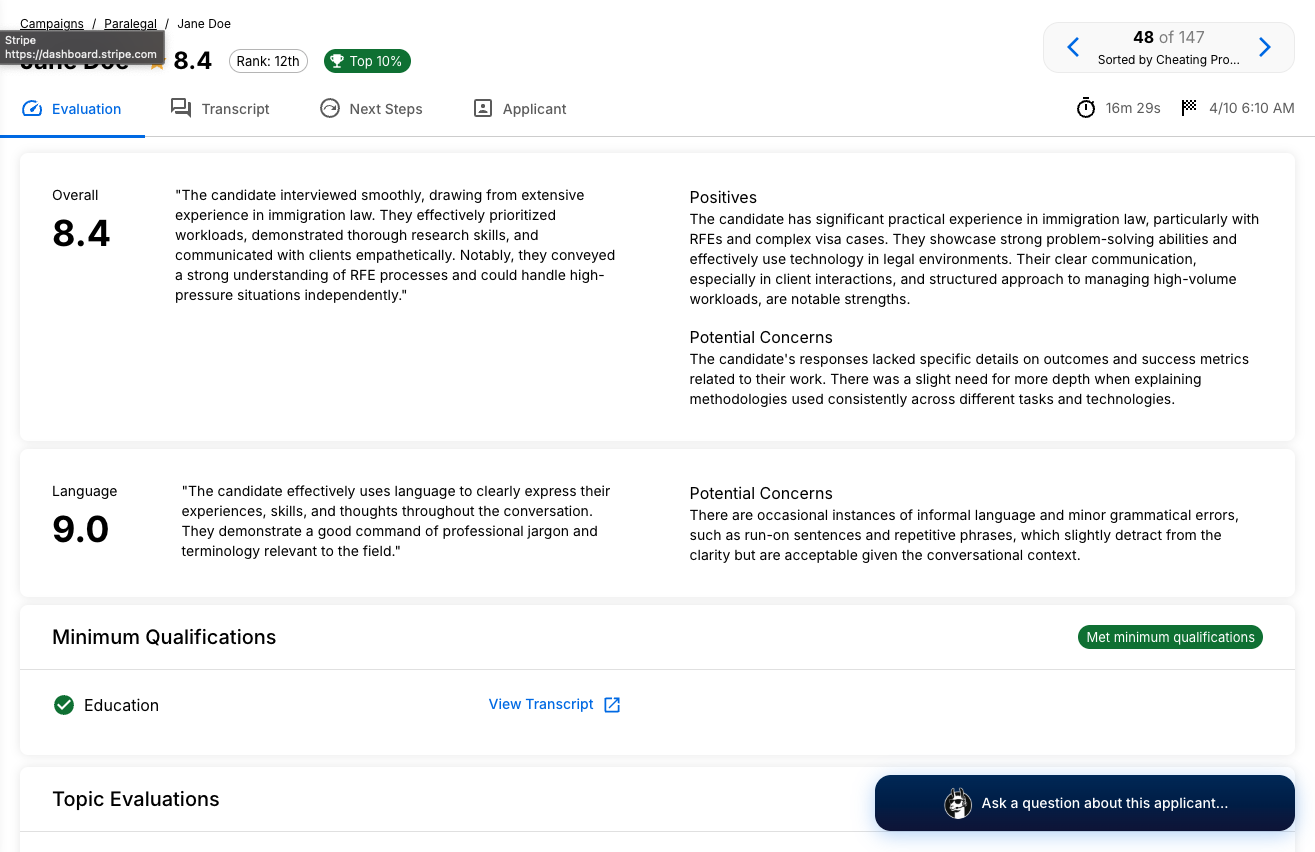Open the View Transcript link
The height and width of the screenshot is (852, 1315).
coord(541,705)
